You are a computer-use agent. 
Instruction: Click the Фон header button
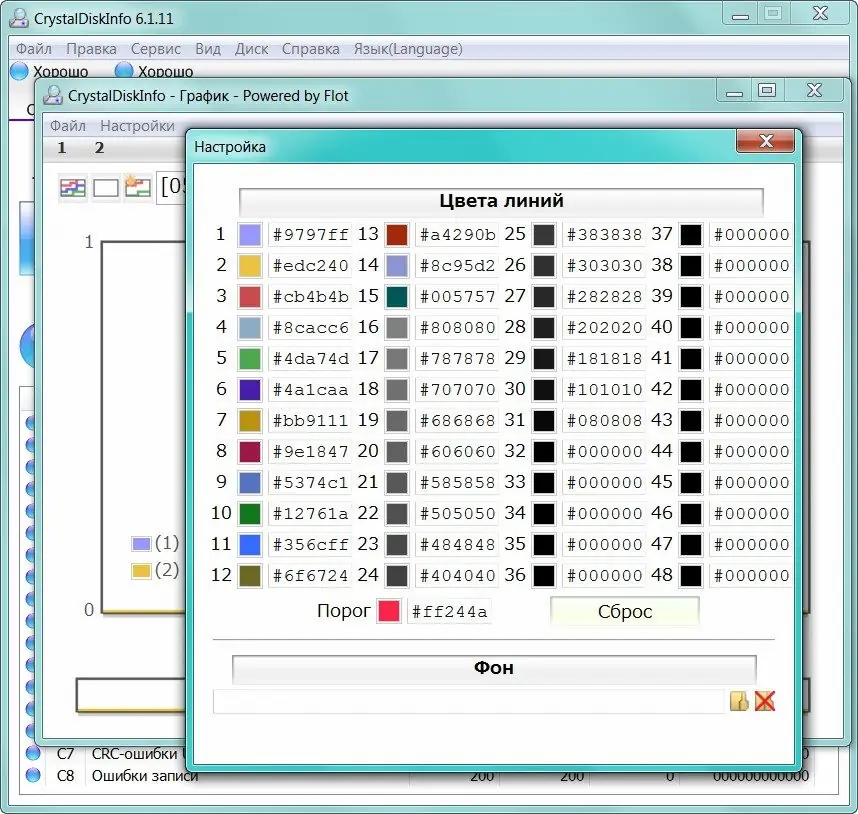494,668
